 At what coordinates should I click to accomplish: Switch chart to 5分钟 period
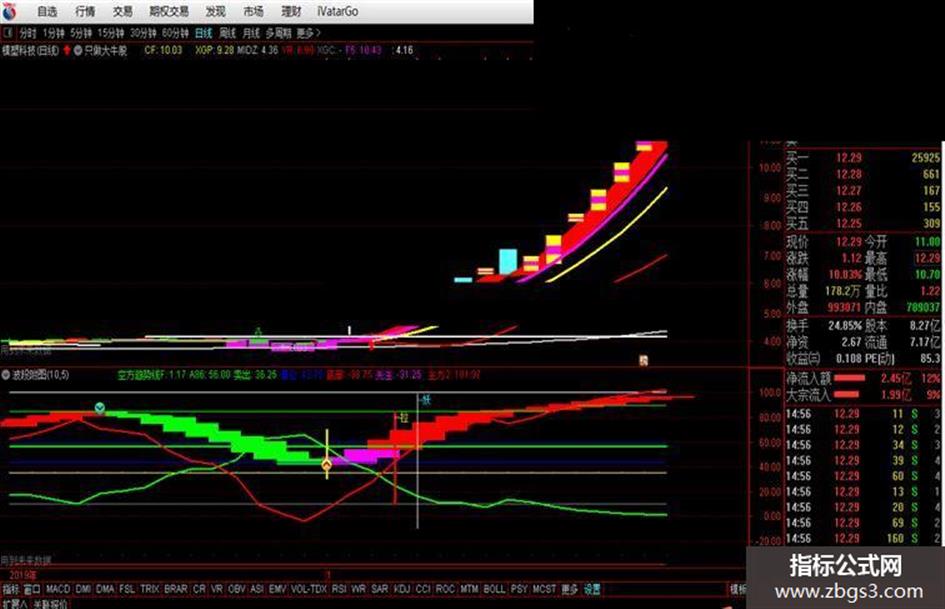tap(81, 33)
